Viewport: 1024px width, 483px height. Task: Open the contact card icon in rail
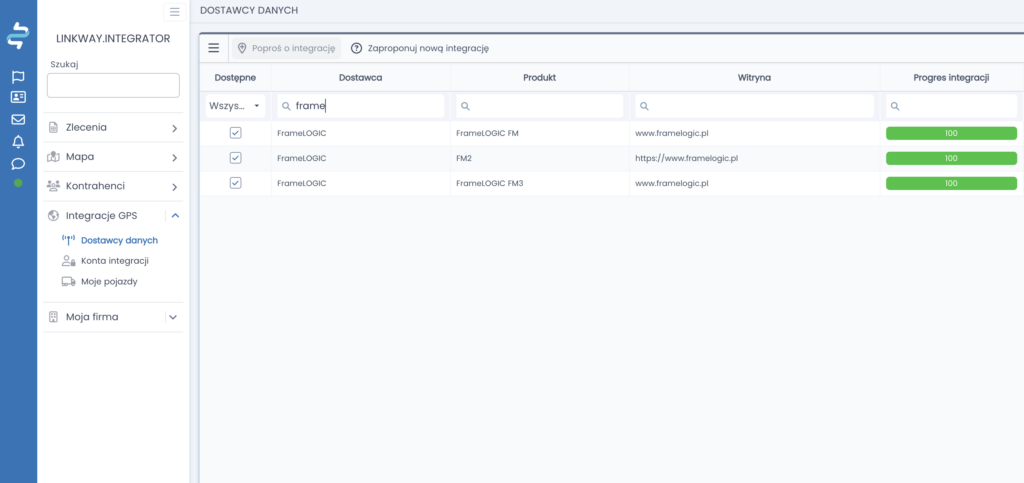[x=18, y=98]
